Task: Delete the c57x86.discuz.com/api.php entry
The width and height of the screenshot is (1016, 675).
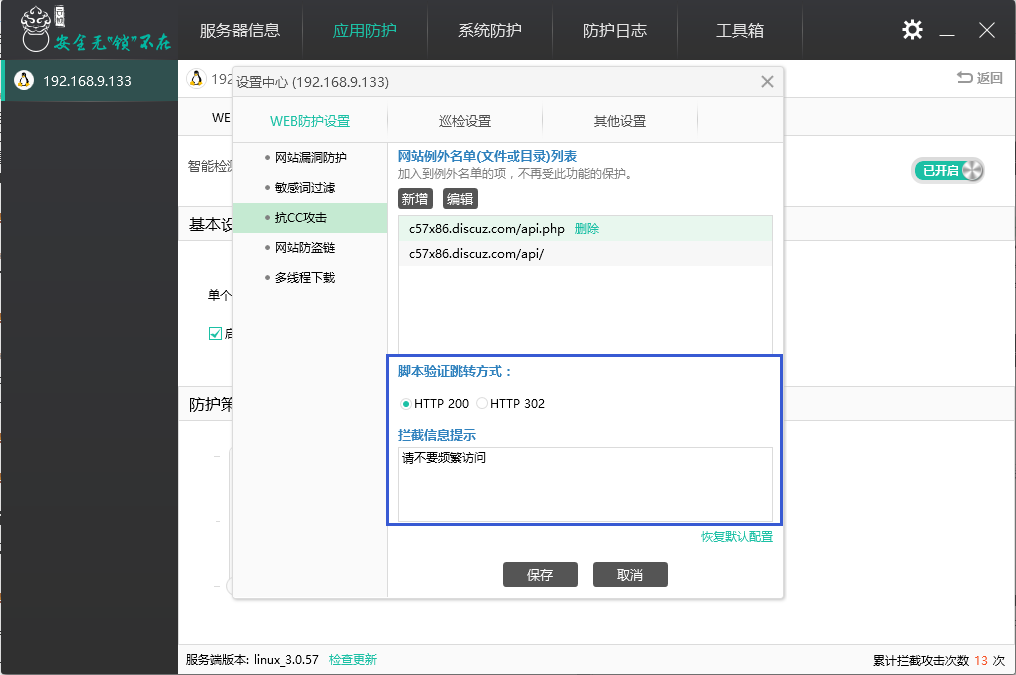Action: point(586,229)
